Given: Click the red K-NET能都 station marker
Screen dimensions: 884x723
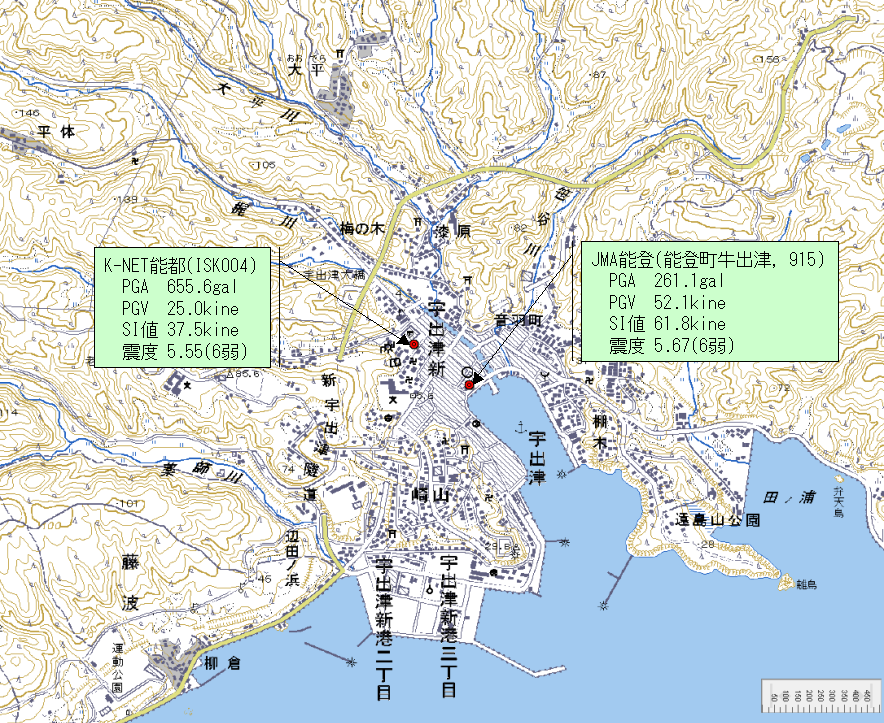Looking at the screenshot, I should pyautogui.click(x=414, y=344).
